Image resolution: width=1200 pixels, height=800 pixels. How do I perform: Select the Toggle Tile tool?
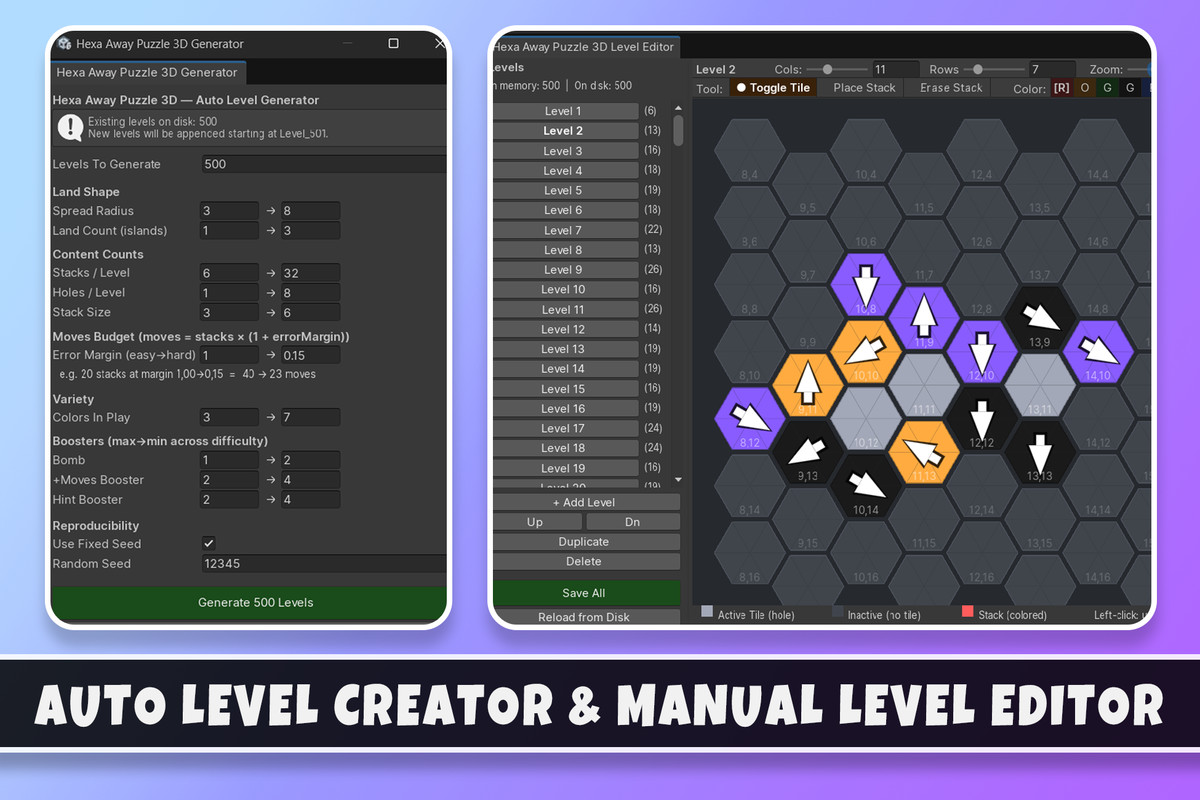(x=773, y=88)
